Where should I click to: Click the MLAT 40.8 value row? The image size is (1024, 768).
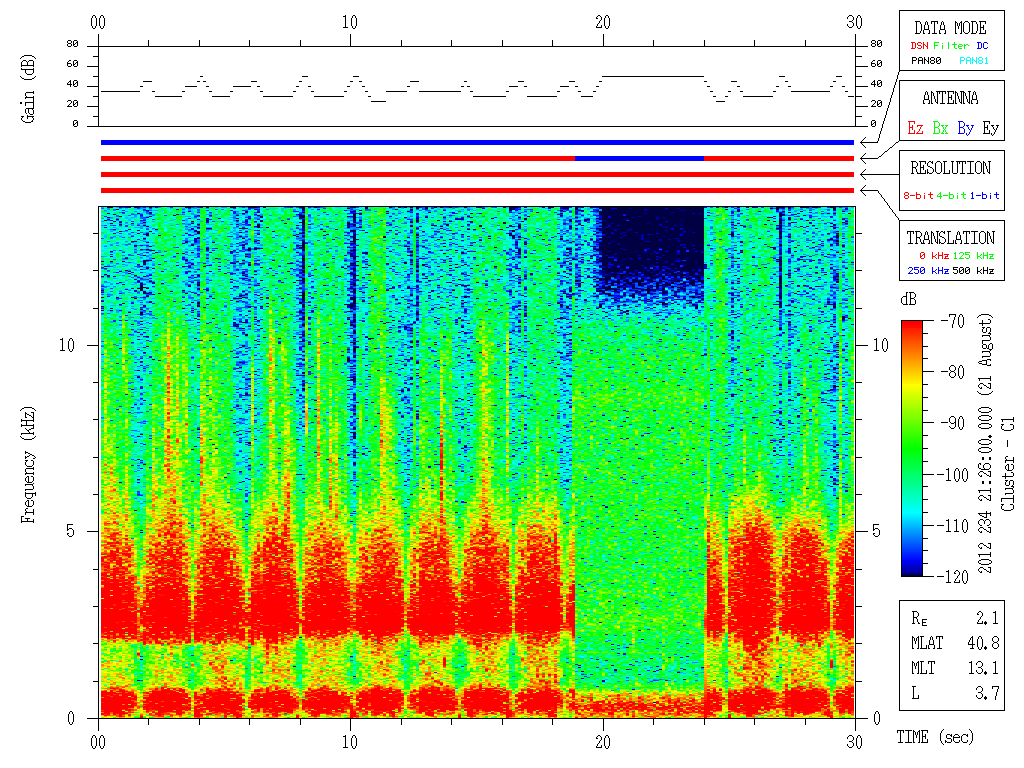point(955,643)
